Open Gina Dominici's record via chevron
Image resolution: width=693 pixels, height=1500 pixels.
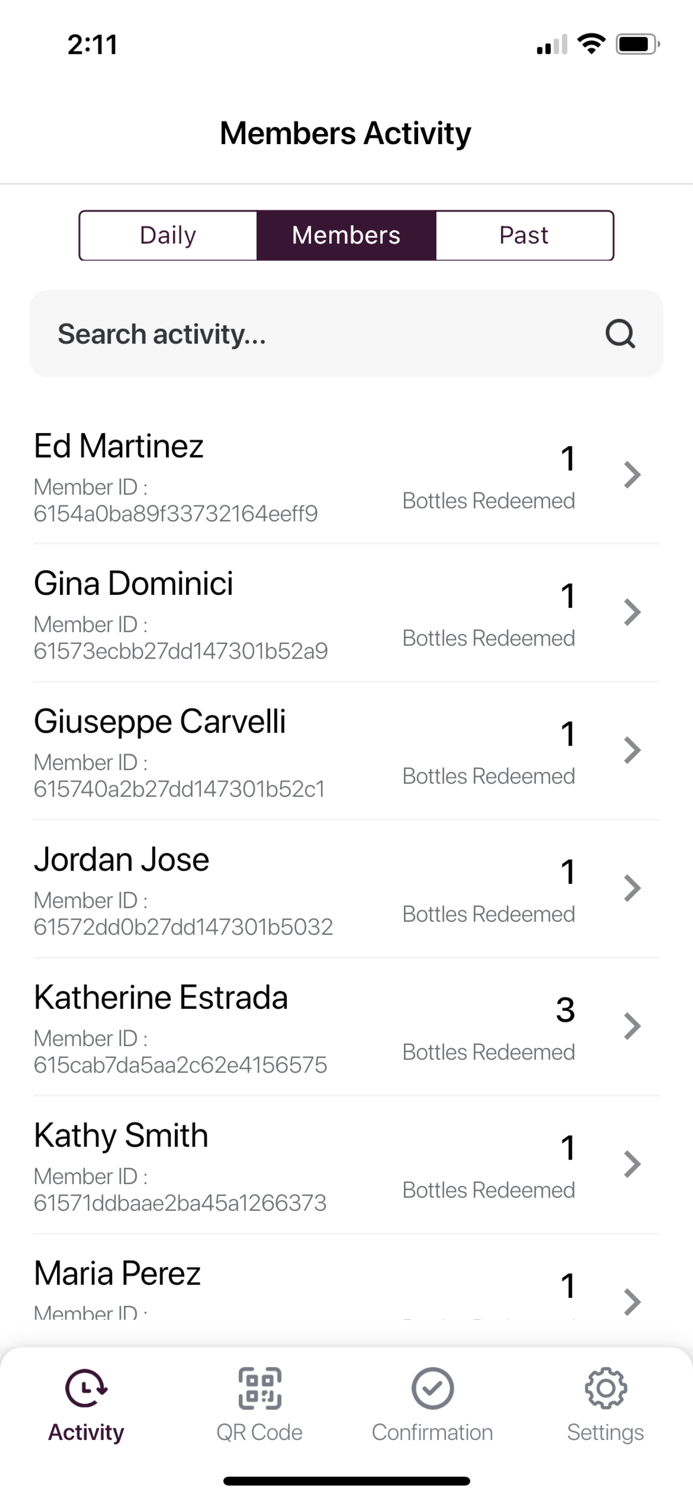631,612
